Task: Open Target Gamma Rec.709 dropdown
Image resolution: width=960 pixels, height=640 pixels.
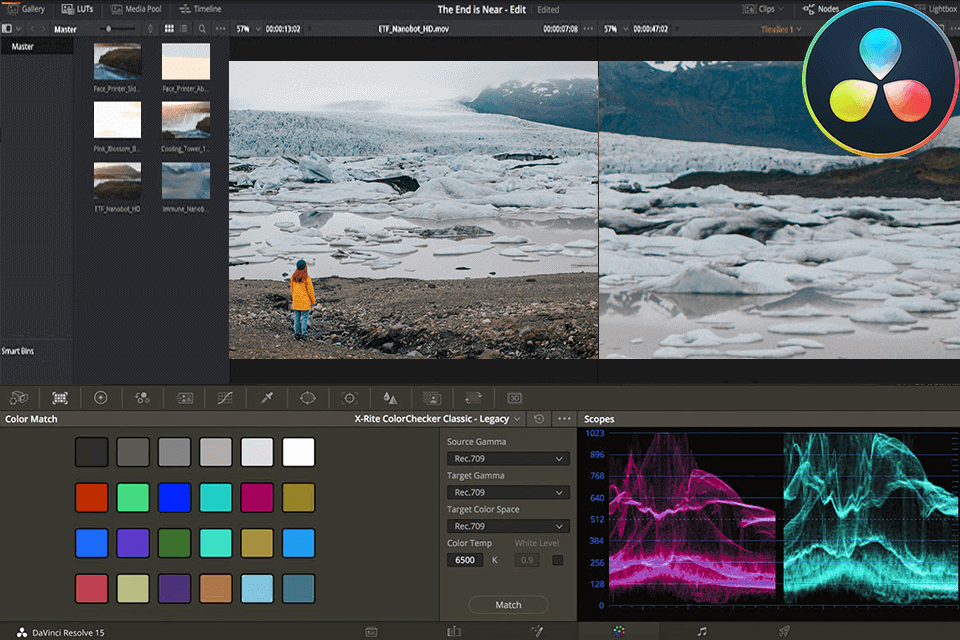Action: [508, 492]
